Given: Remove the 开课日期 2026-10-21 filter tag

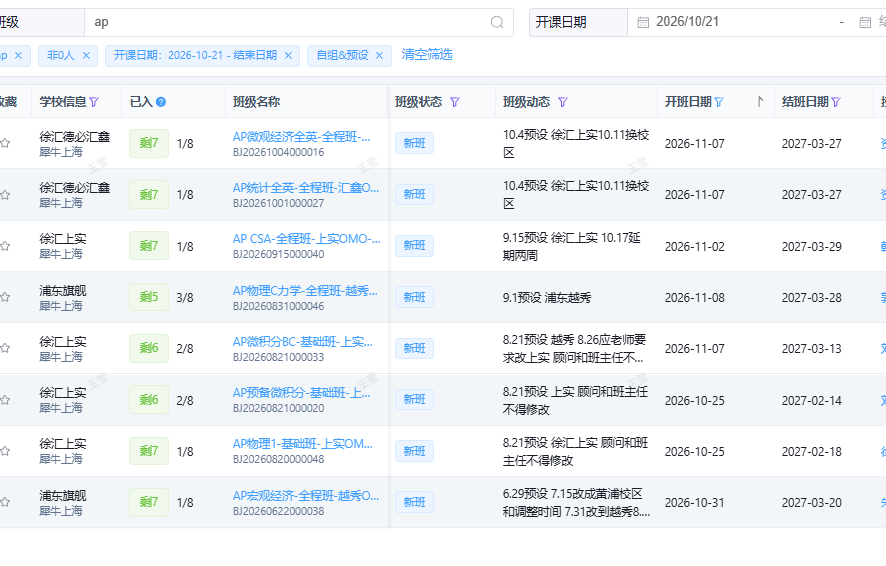Looking at the screenshot, I should (288, 55).
